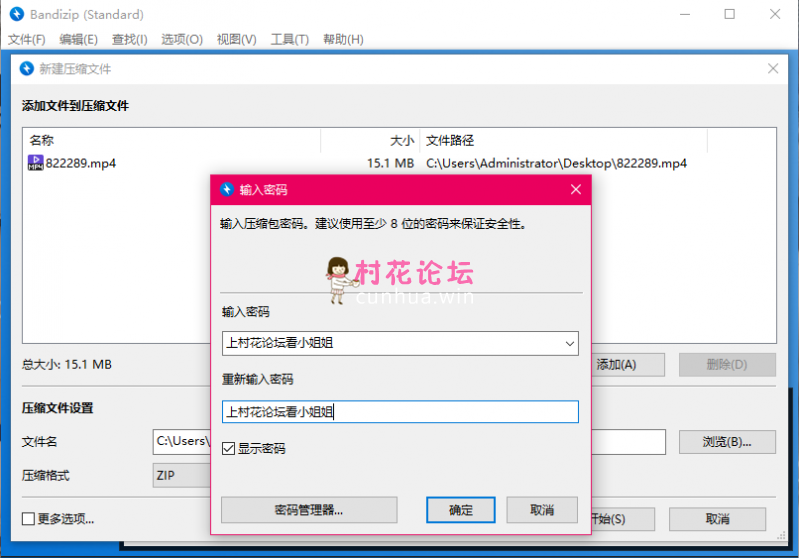Click 取消 in the 新建压缩文件 dialog
This screenshot has width=799, height=558.
click(x=717, y=519)
